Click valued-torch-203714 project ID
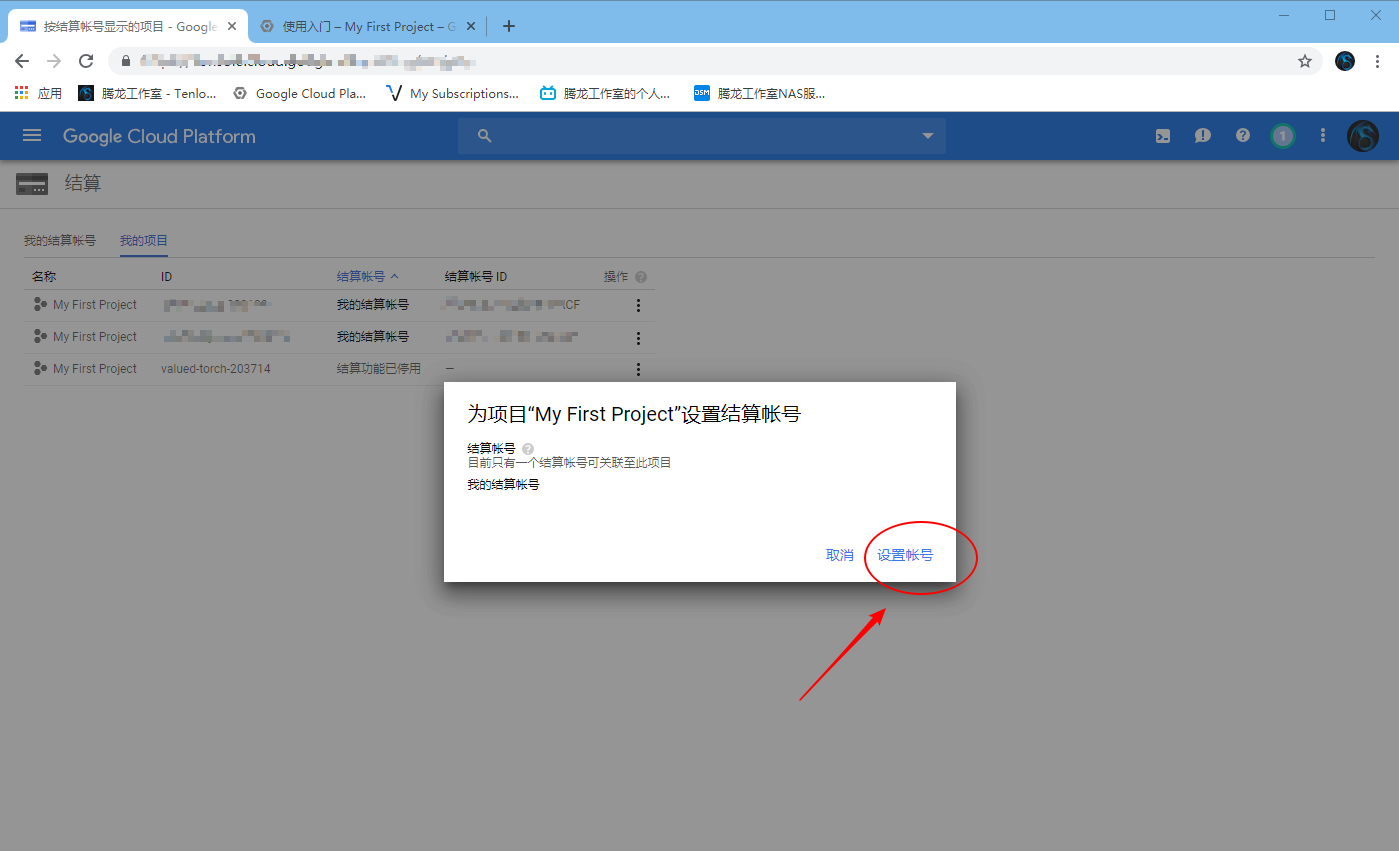 coord(216,369)
